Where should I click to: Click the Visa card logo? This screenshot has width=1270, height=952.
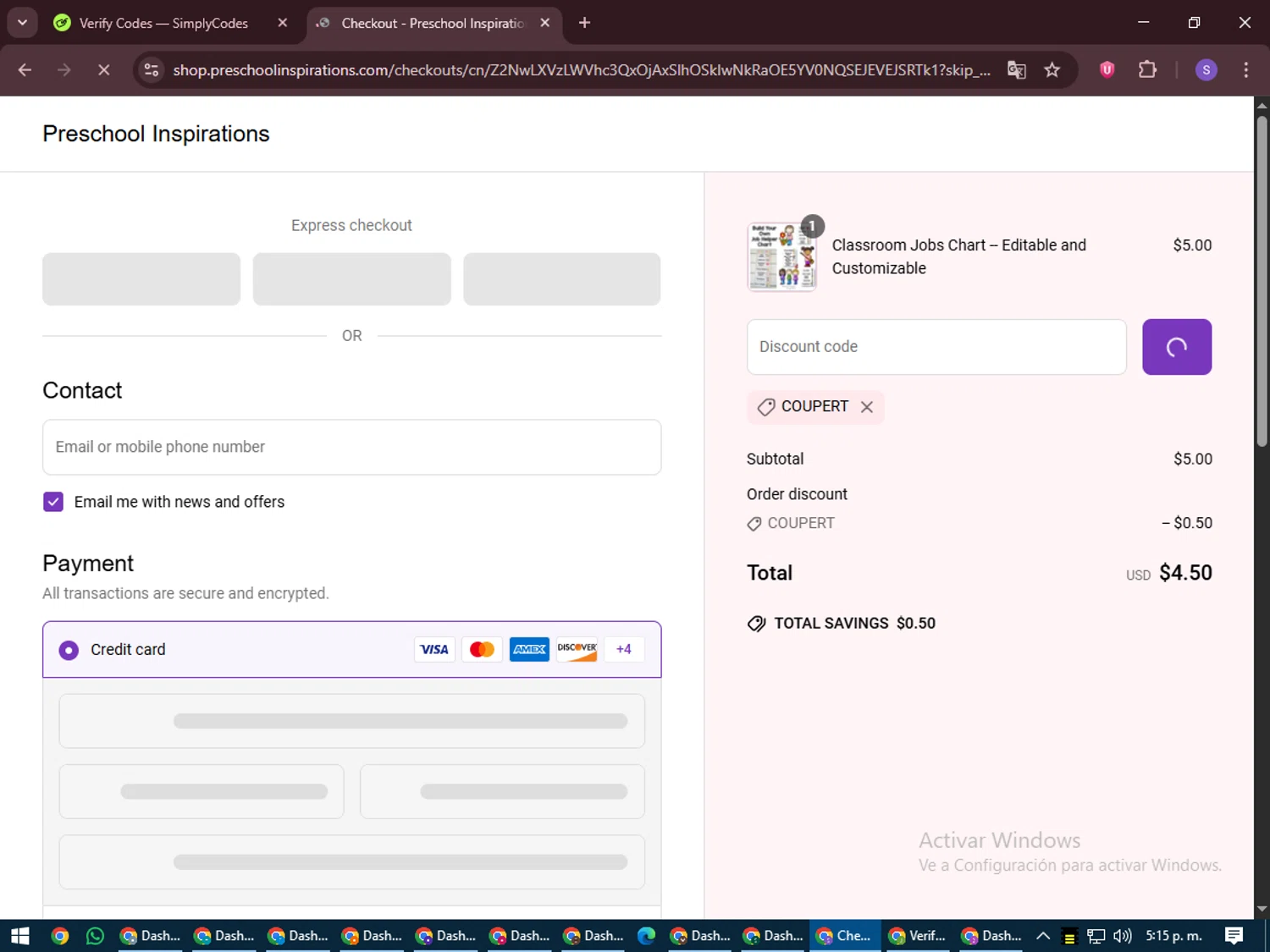click(434, 649)
